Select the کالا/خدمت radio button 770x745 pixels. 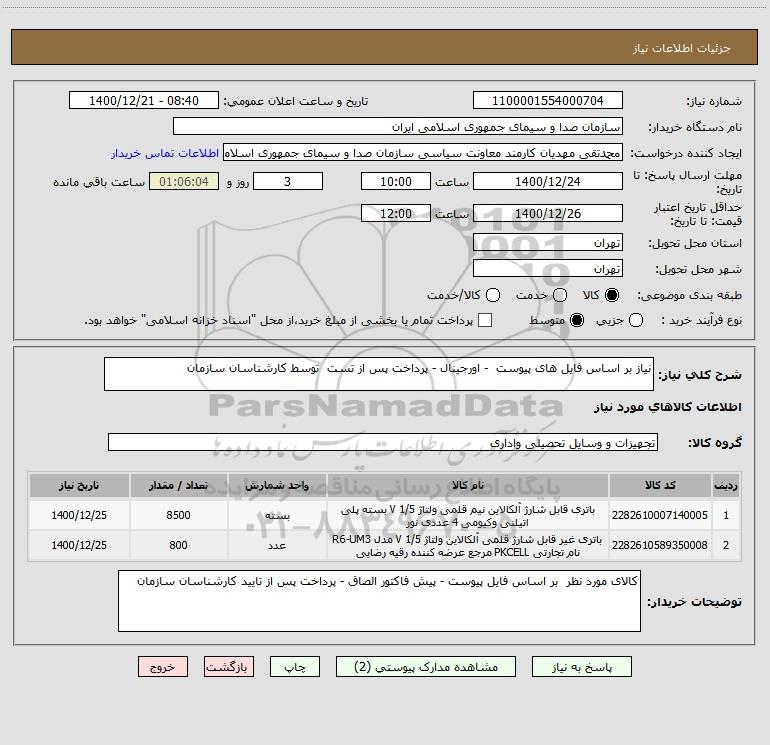coord(493,295)
